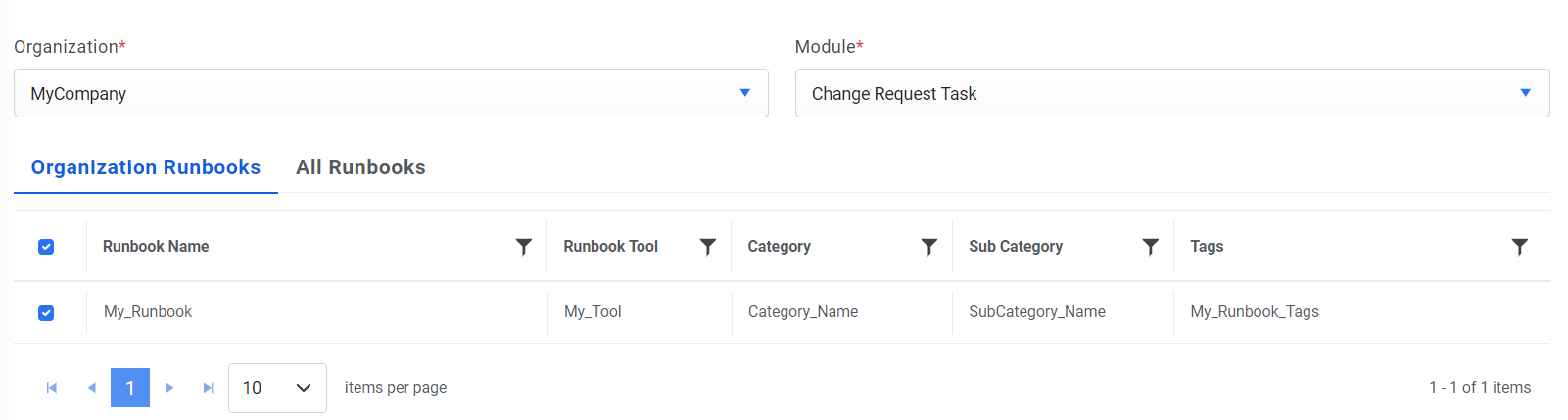Click the Tags column filter icon

pos(1519,247)
